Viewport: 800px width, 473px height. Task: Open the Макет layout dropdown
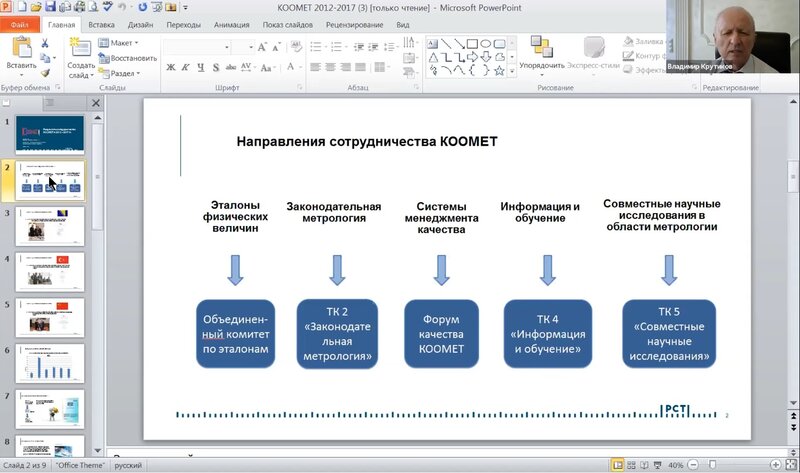point(122,43)
